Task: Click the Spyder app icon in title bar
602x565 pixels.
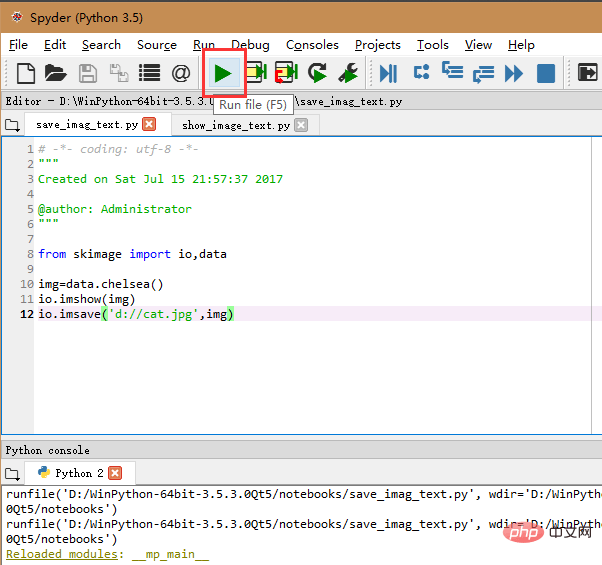Action: pyautogui.click(x=17, y=17)
